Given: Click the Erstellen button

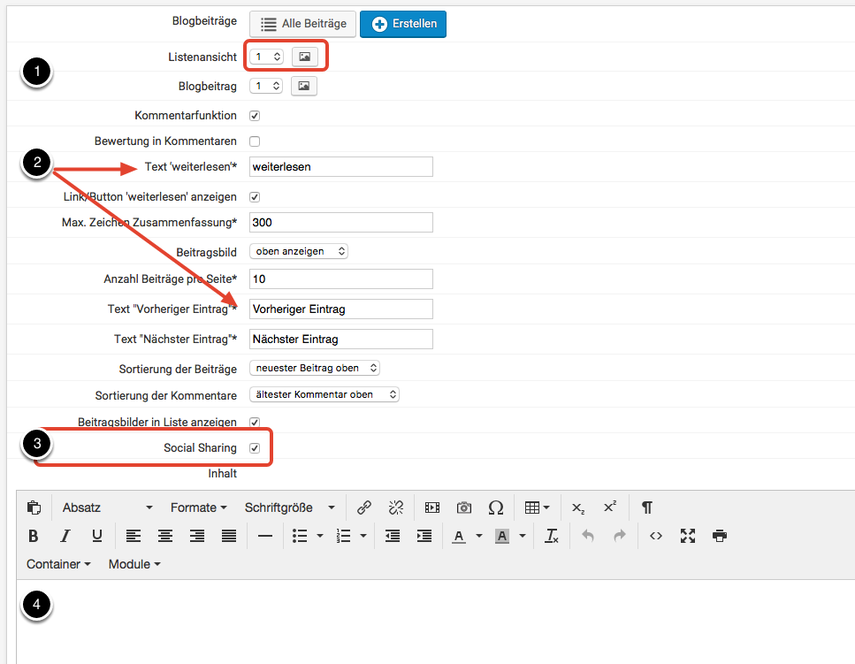Looking at the screenshot, I should coord(403,24).
